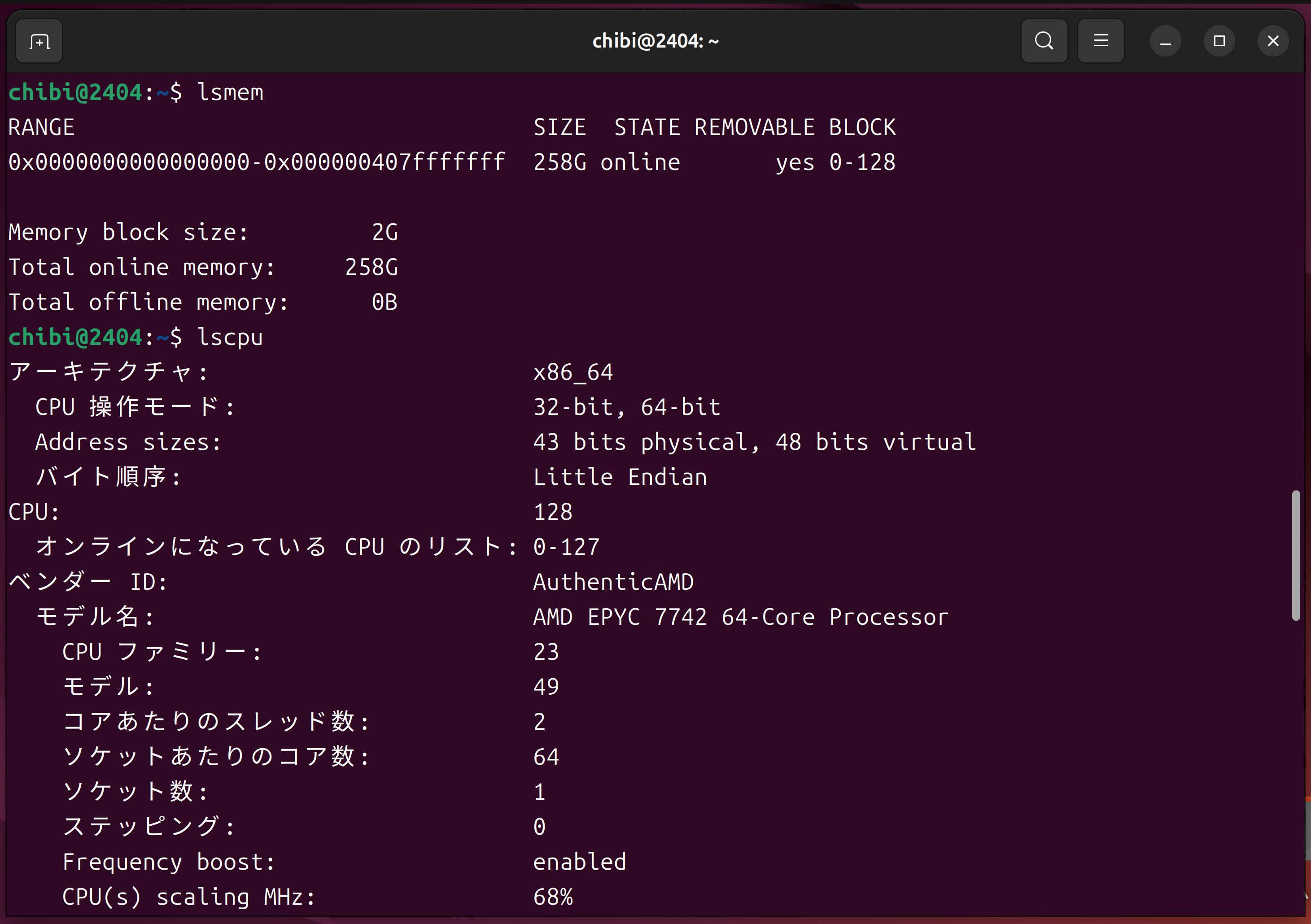Click the CPU scaling MHz 68% value
1311x924 pixels.
(553, 897)
